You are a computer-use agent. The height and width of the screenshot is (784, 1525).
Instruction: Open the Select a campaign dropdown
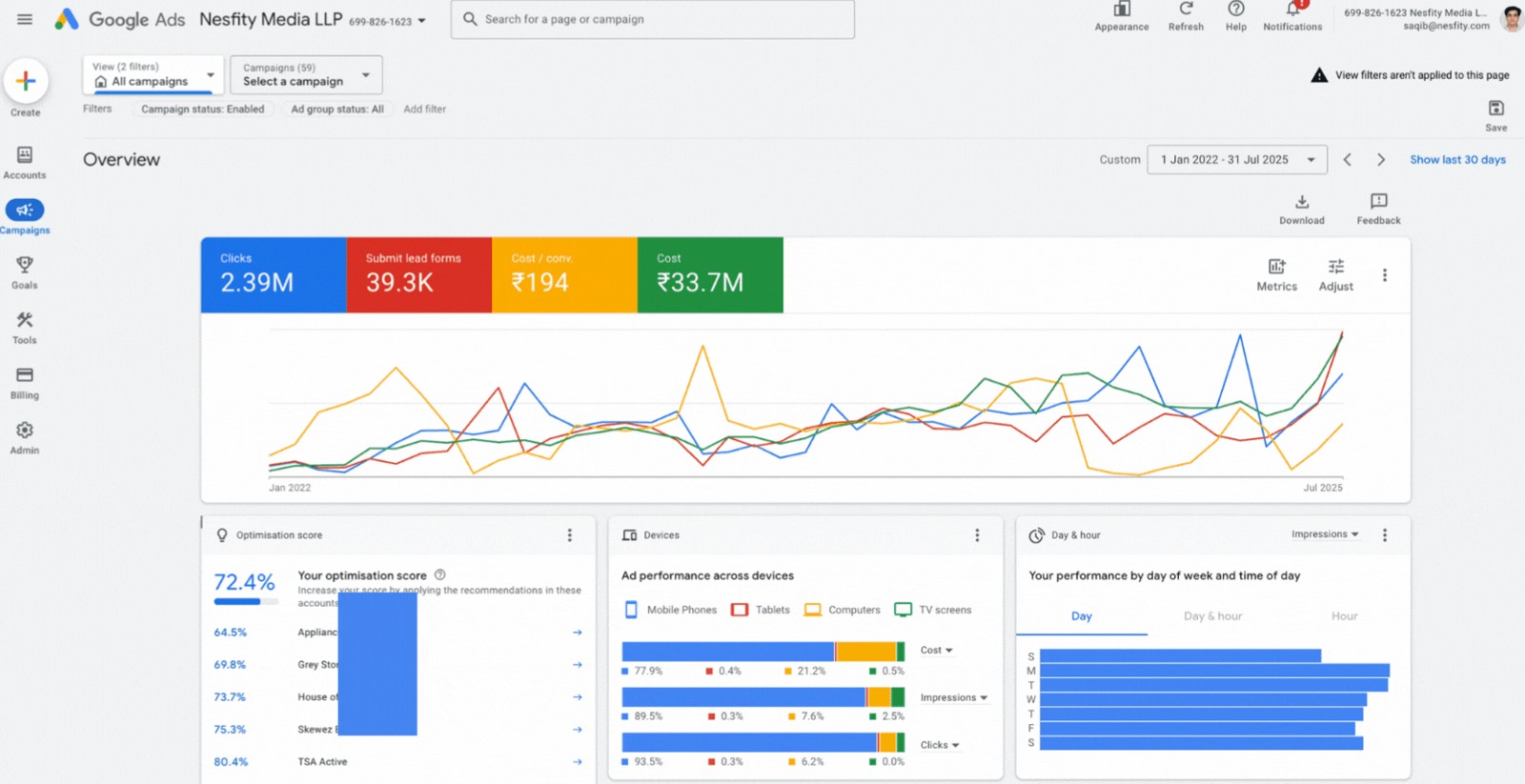click(x=306, y=75)
